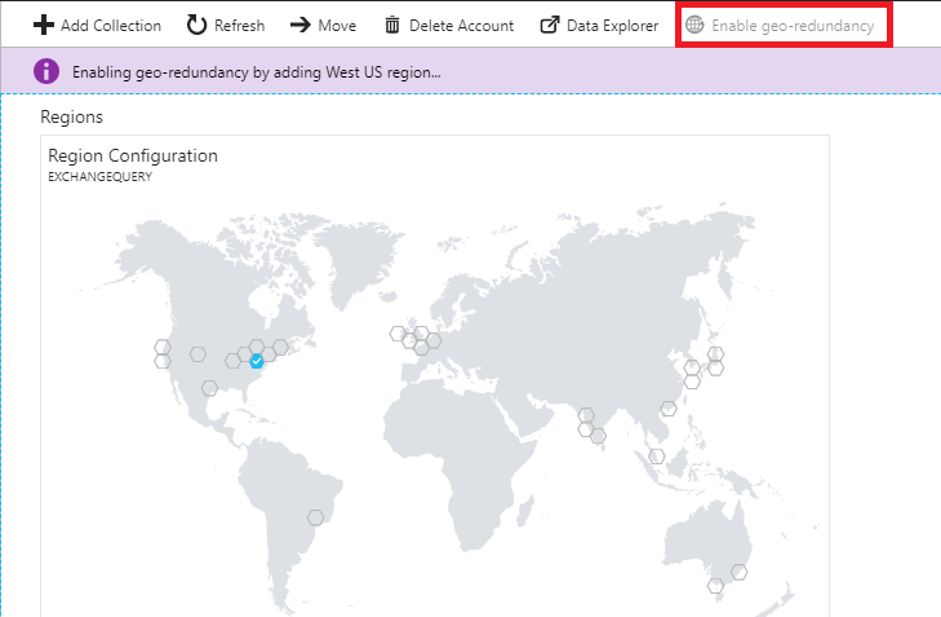Open Data Explorer
Viewport: 941px width, 617px height.
(600, 25)
